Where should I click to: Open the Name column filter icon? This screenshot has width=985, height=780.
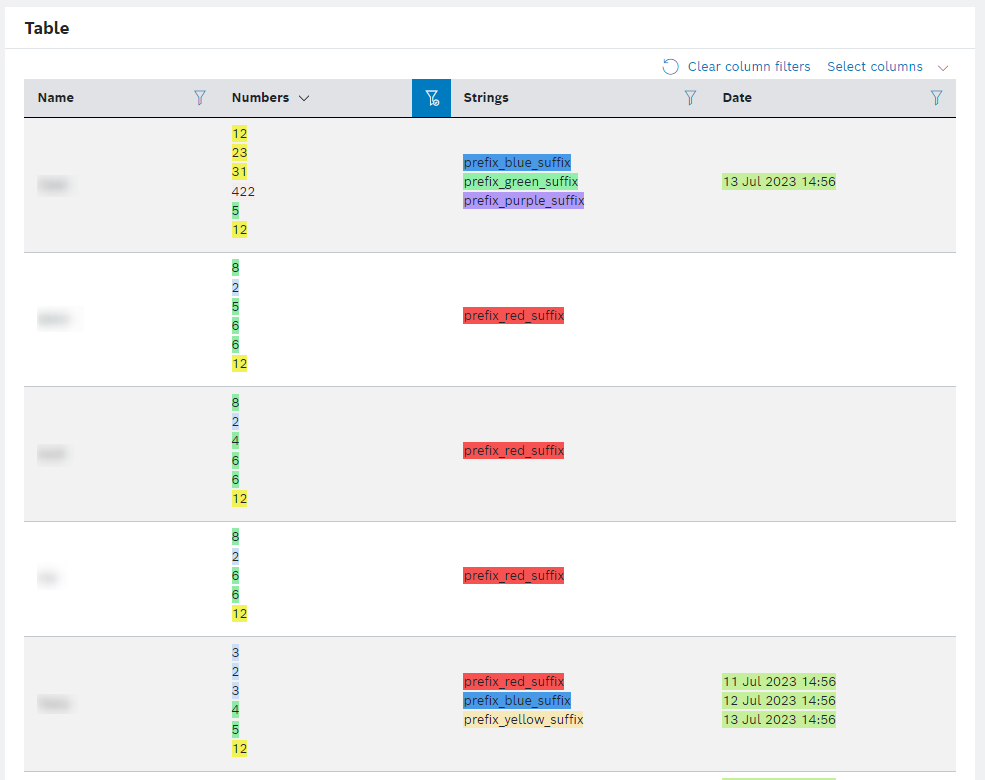pyautogui.click(x=200, y=98)
